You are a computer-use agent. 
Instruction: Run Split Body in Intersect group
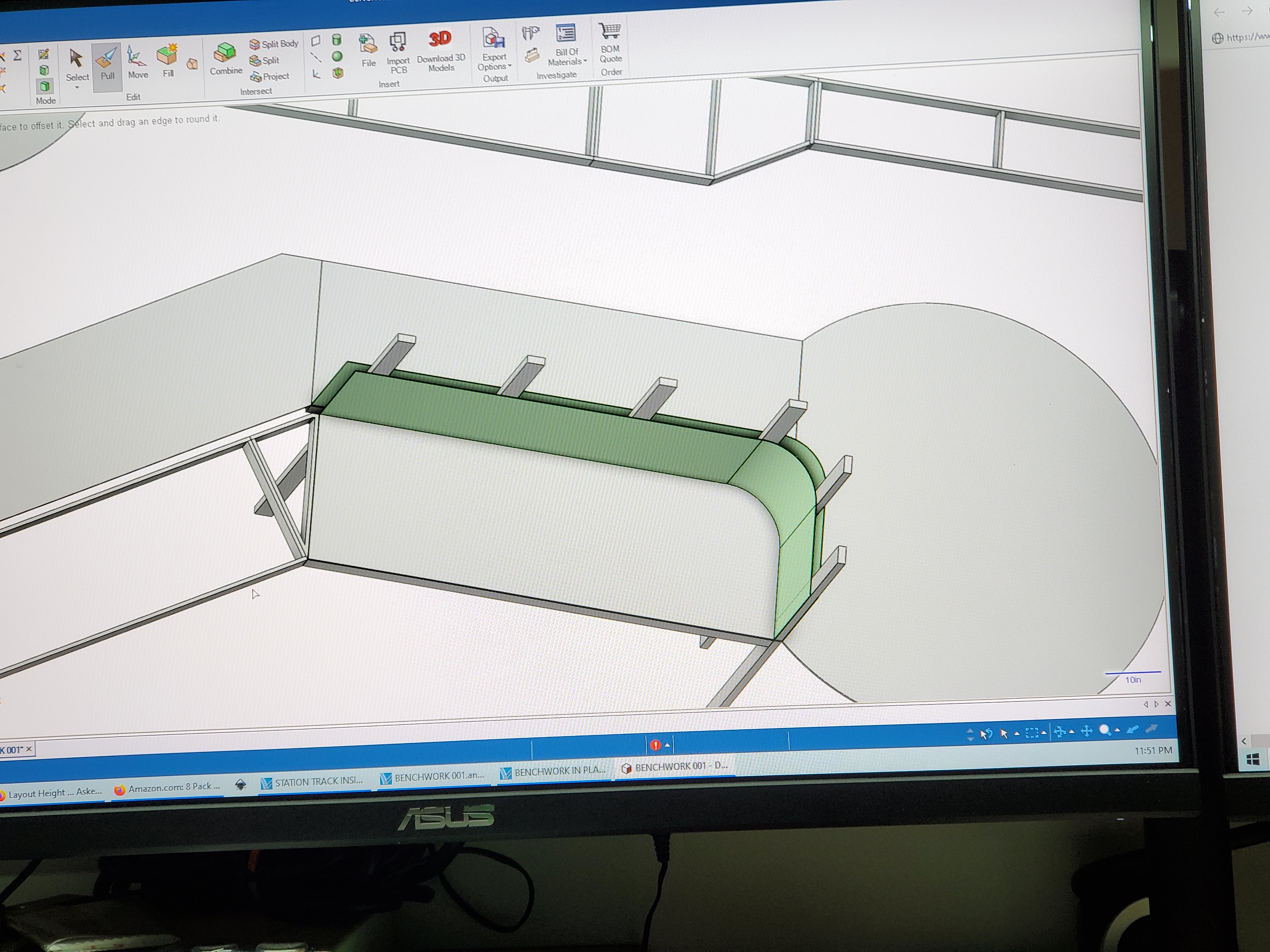274,44
